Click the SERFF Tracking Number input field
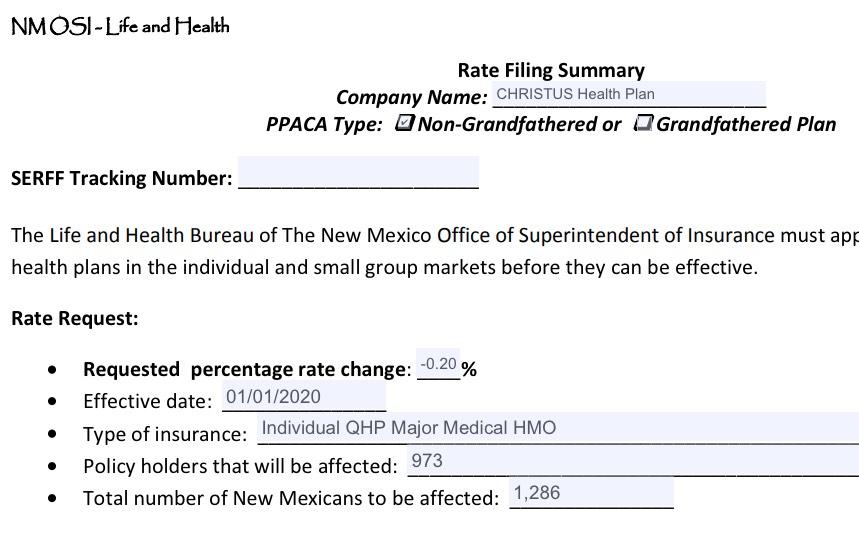Screen dimensions: 859x534 [358, 172]
